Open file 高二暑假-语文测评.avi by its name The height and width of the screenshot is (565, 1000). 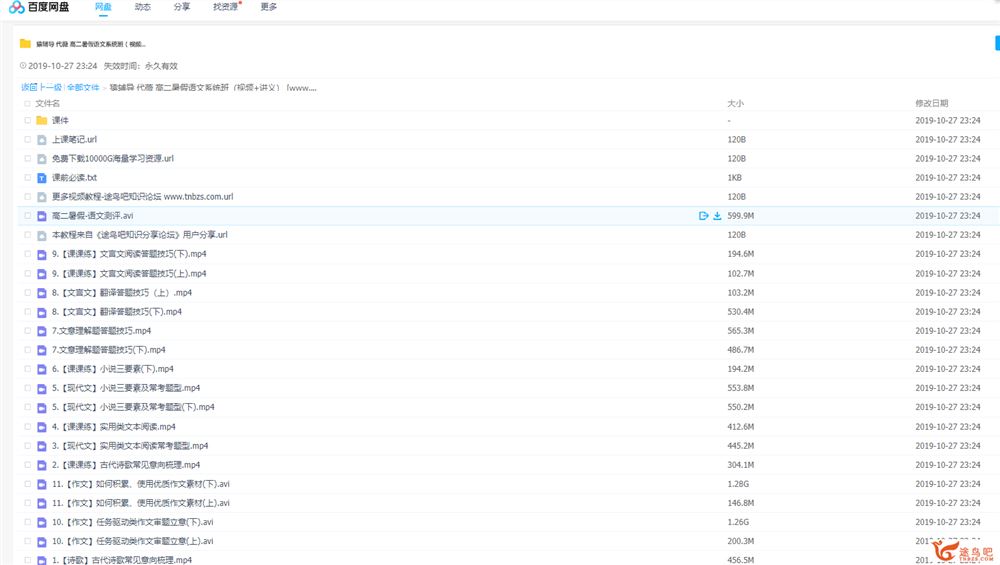click(x=92, y=216)
